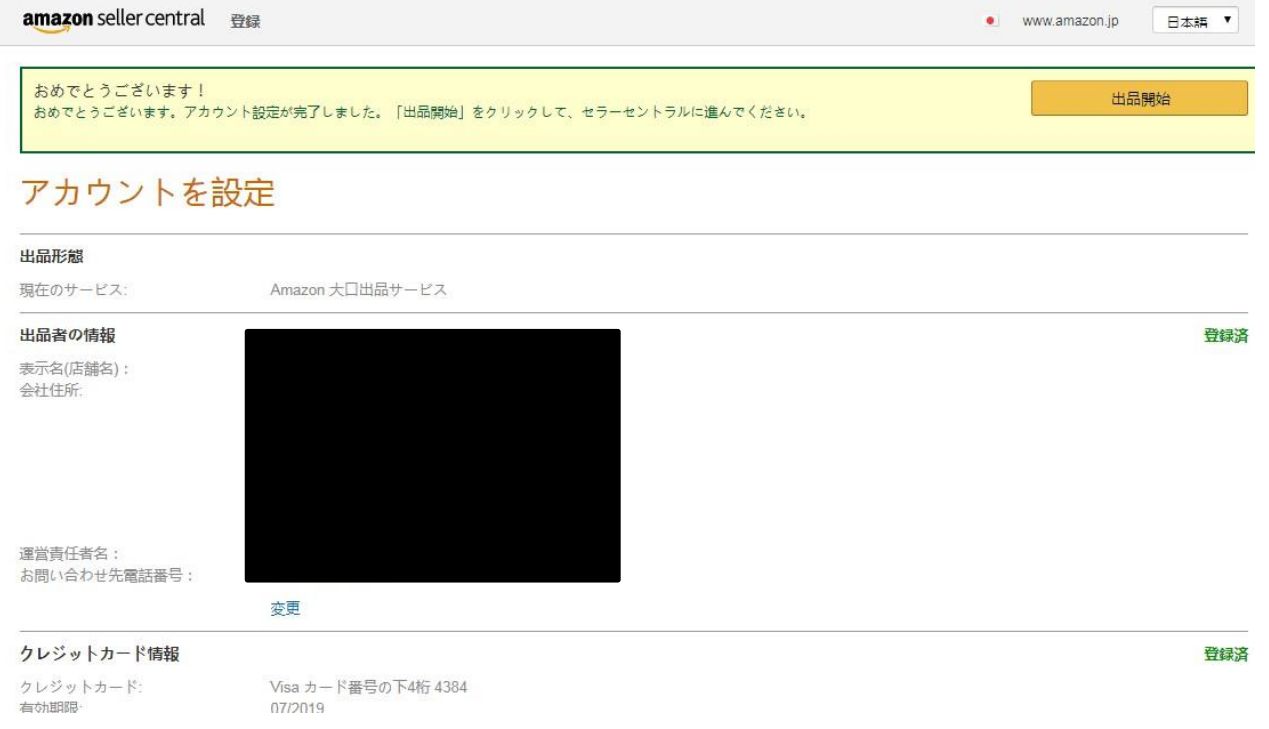Click the 07/2019 expiry date

click(298, 708)
